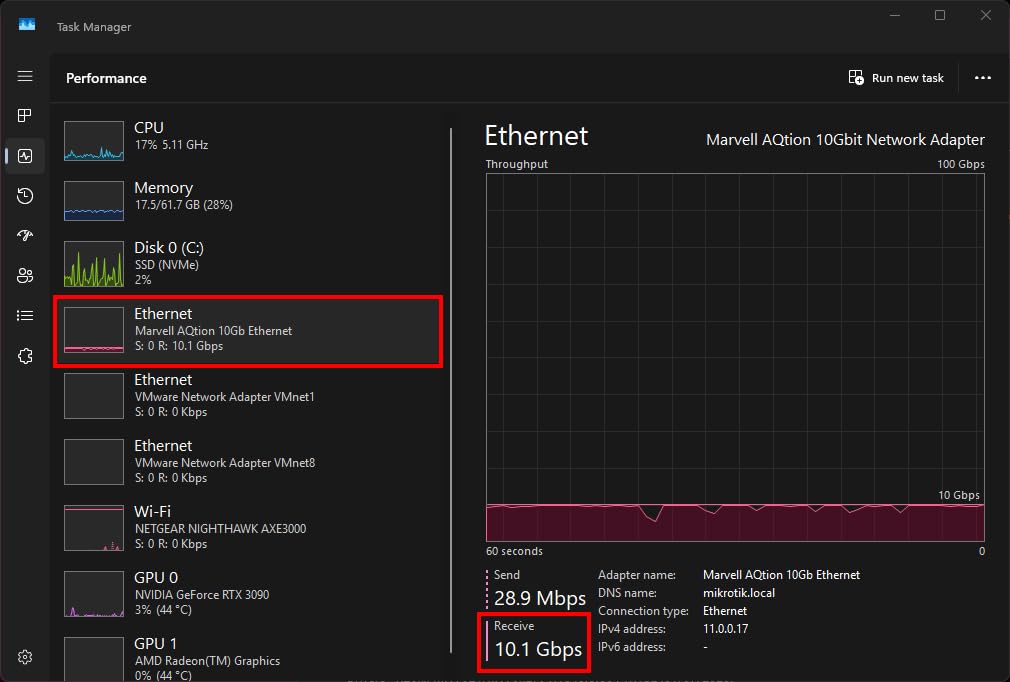
Task: Select VMware Network Adapter VMnet1 item
Action: click(247, 396)
